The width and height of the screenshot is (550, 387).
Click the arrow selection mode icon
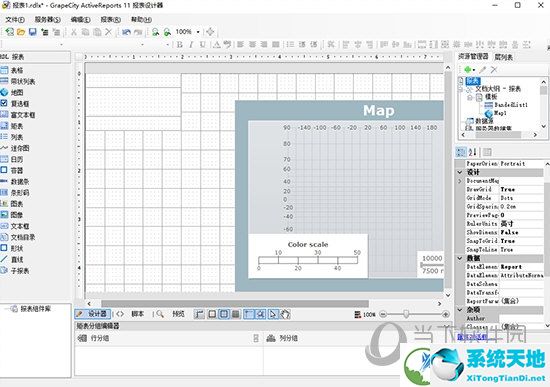coord(273,314)
